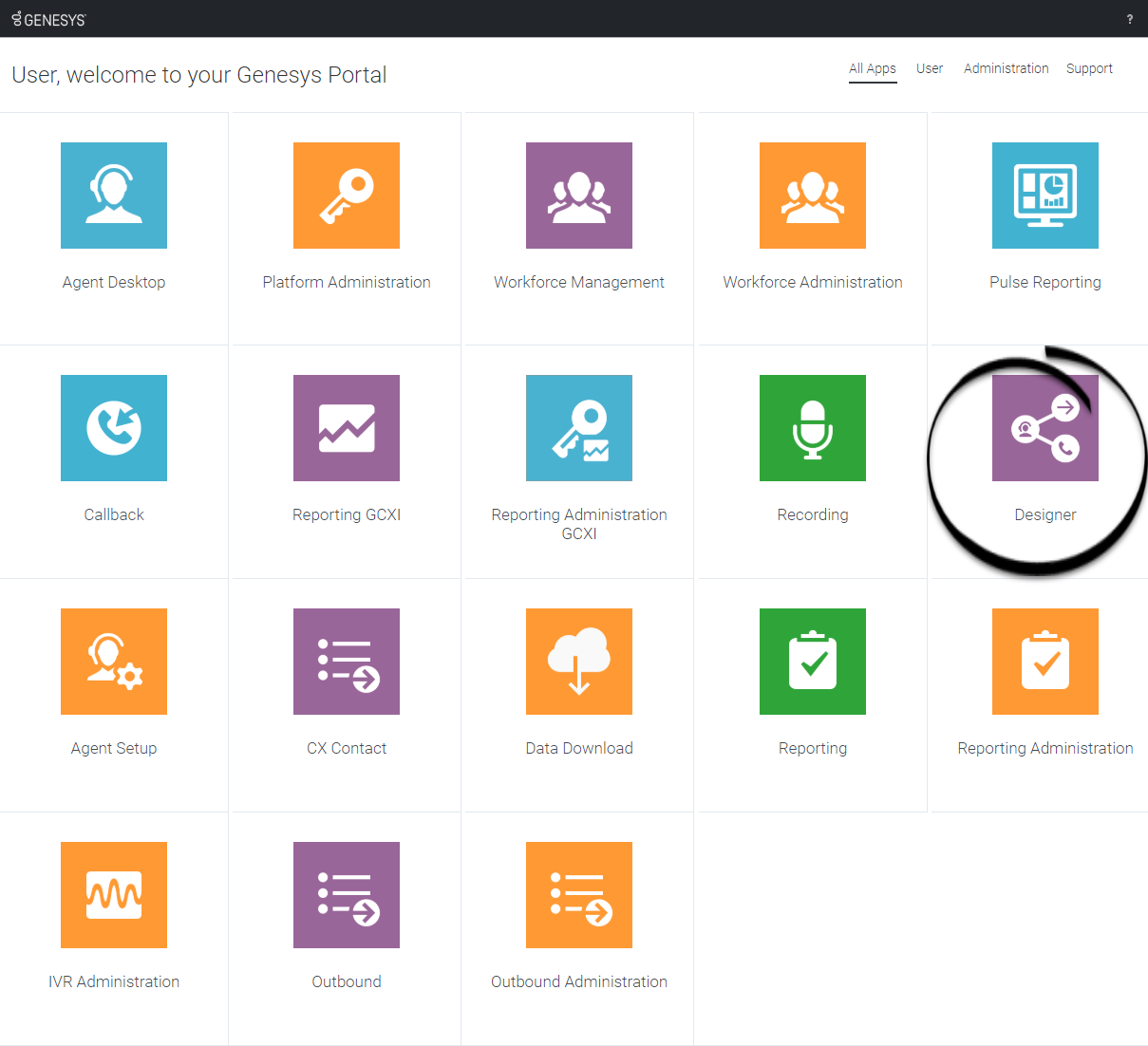Click the Agent Setup label text
Viewport: 1148px width, 1046px height.
click(x=114, y=748)
